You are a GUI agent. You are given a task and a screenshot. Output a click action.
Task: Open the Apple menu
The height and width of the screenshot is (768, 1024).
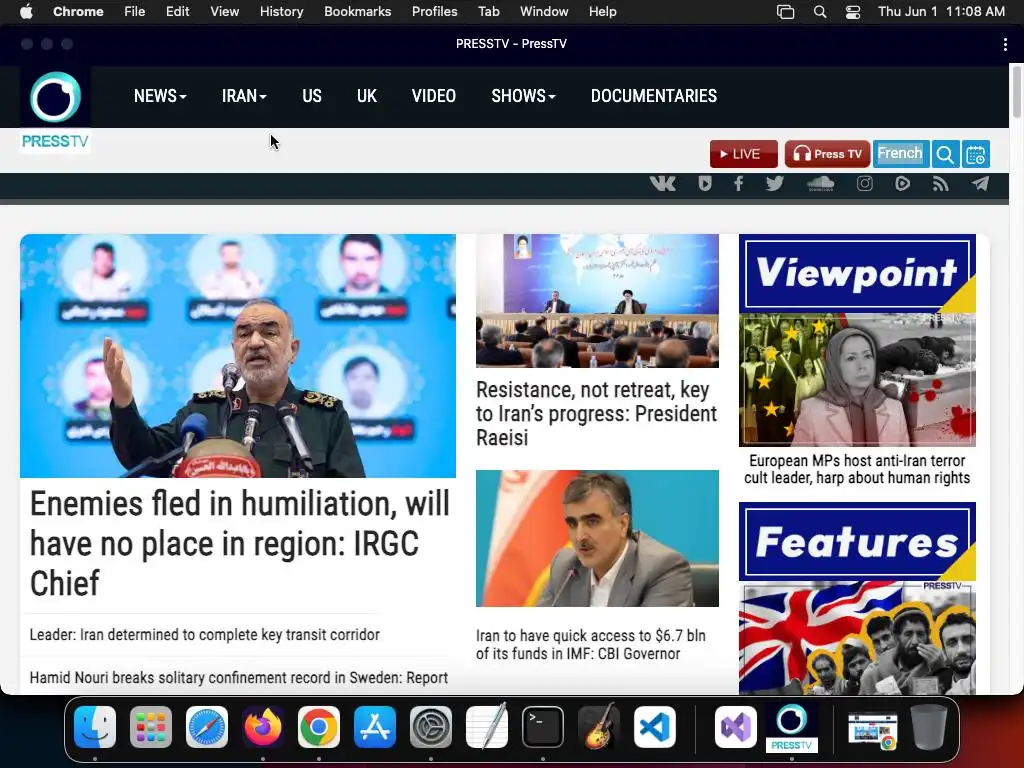tap(26, 12)
